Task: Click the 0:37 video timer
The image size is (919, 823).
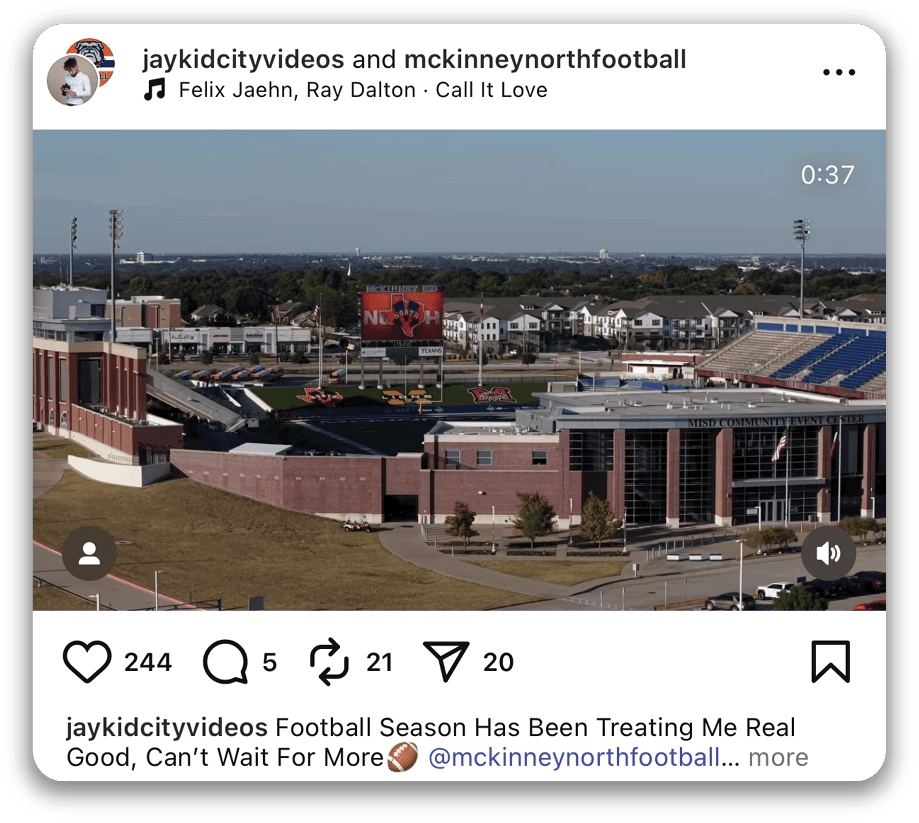Action: click(x=828, y=175)
